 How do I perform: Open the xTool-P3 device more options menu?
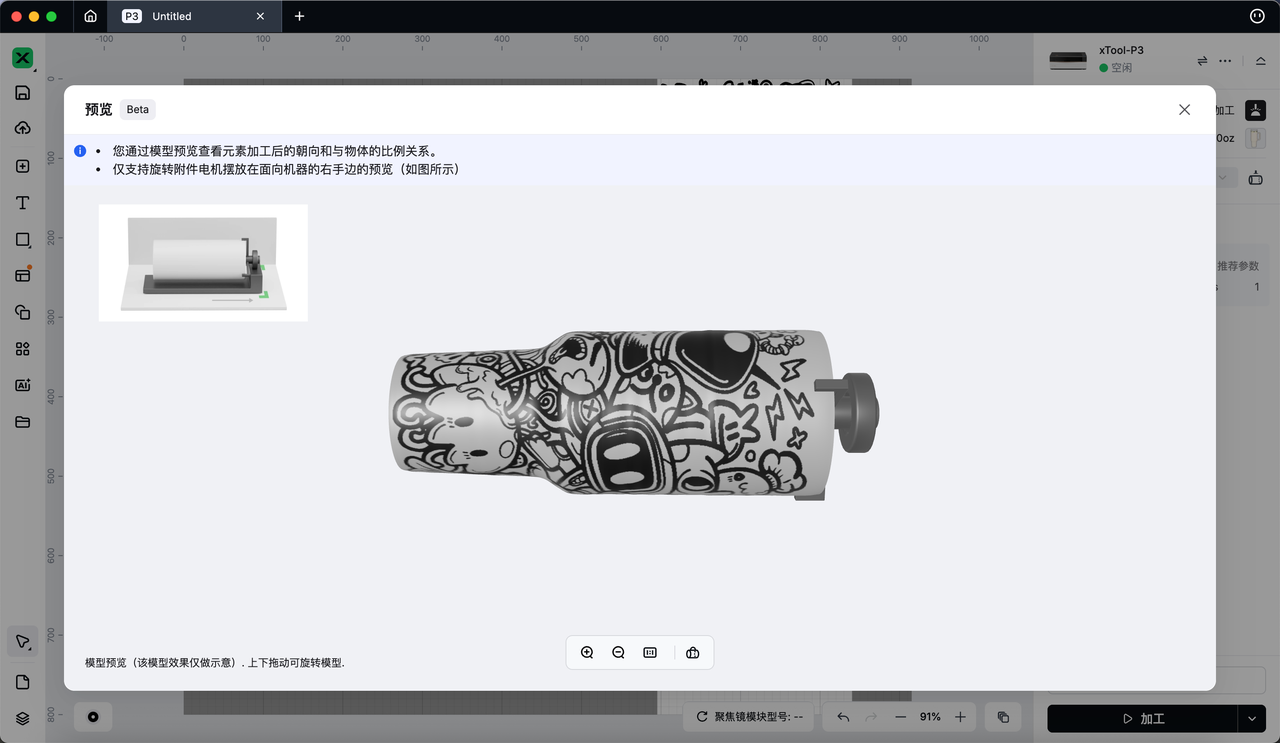(1226, 61)
